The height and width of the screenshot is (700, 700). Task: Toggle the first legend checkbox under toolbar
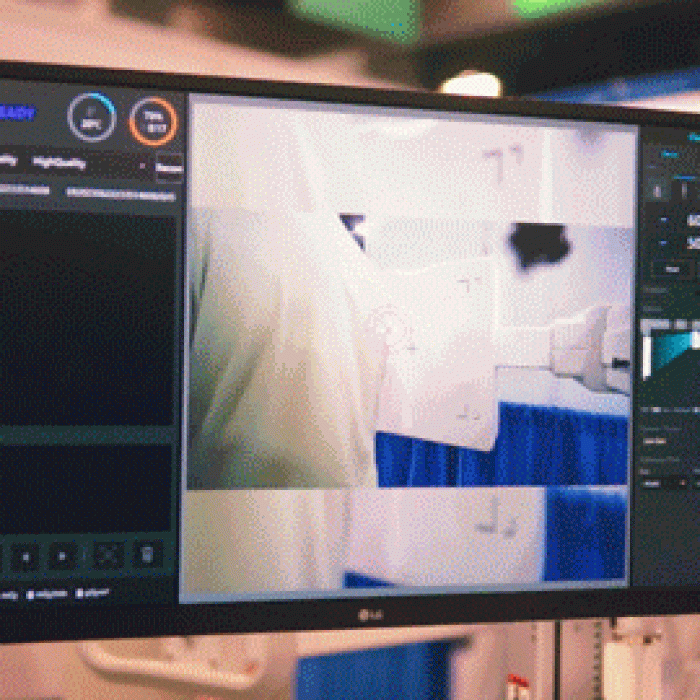(x=8, y=594)
